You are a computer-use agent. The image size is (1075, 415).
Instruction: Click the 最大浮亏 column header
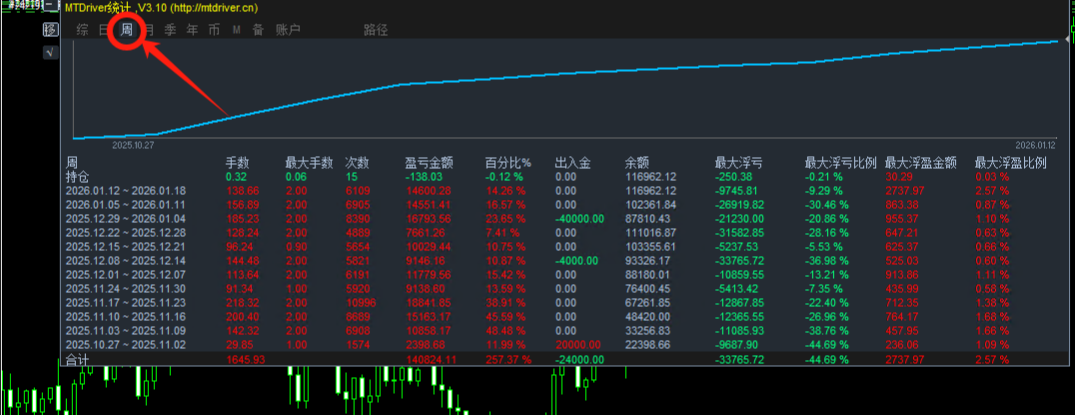[738, 162]
